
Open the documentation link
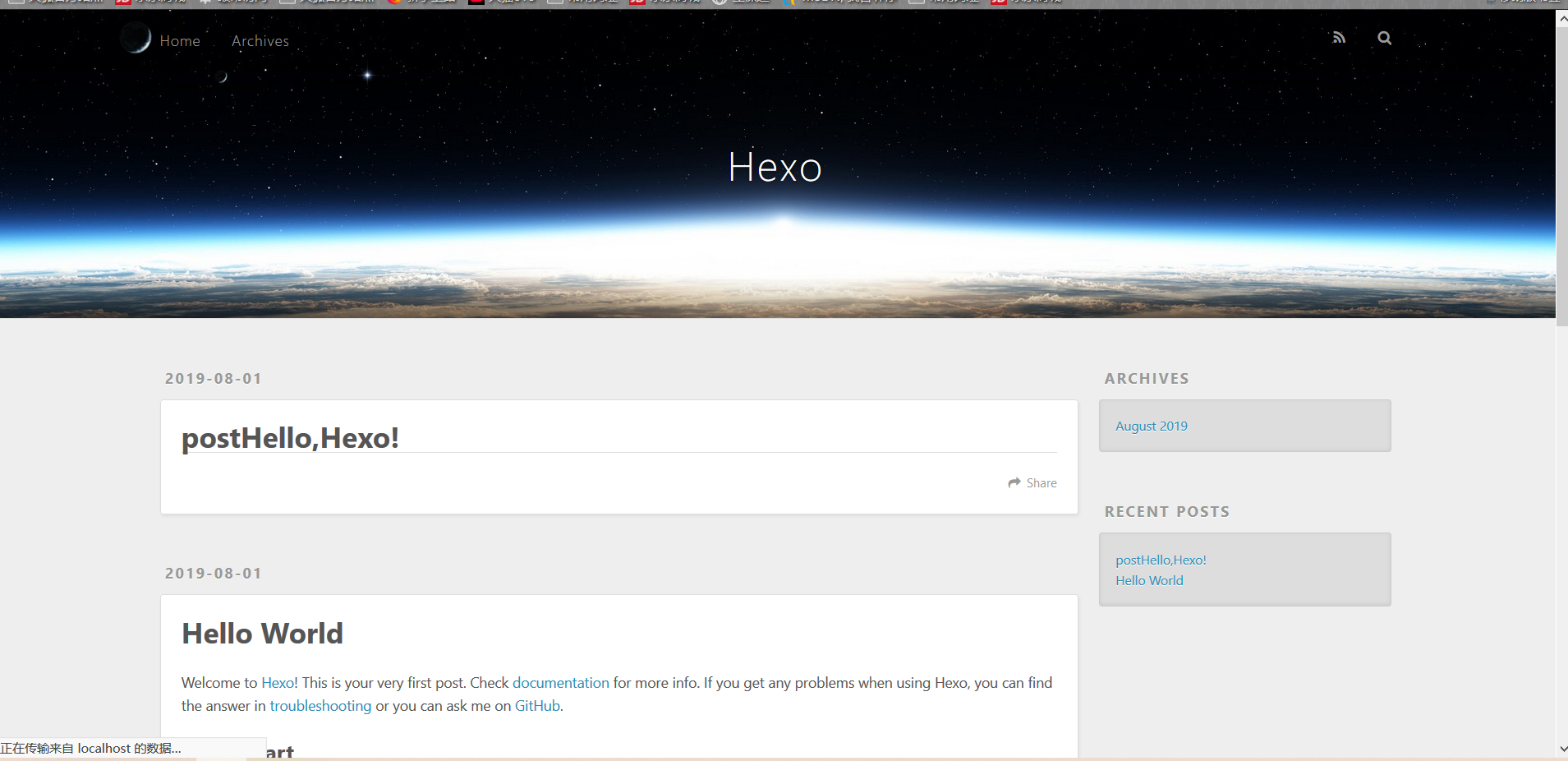coord(561,683)
